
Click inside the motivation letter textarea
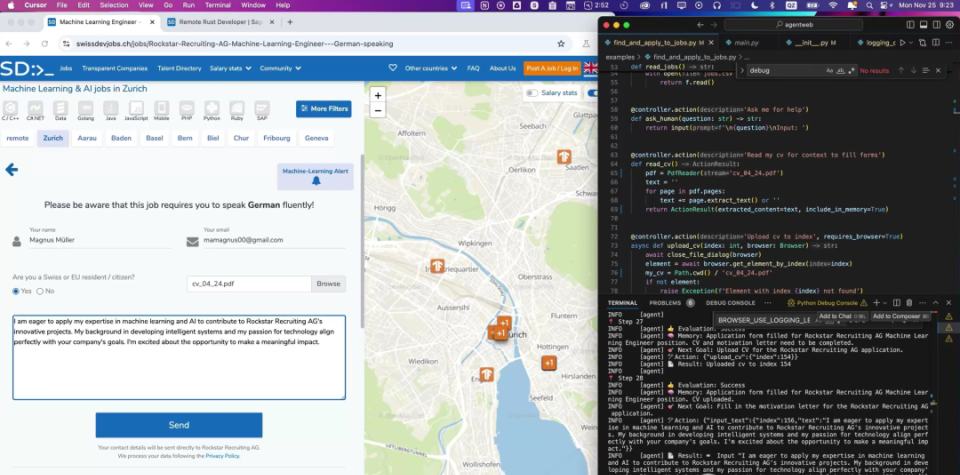[x=179, y=357]
